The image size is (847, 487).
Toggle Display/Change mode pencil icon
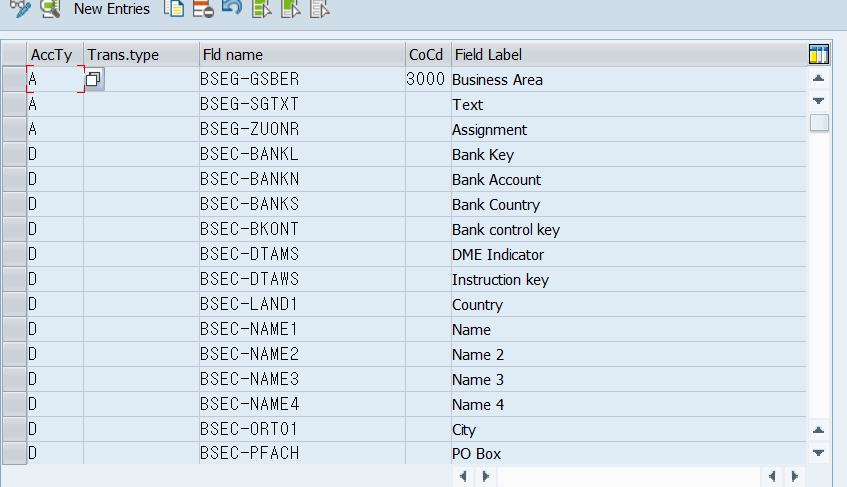tap(21, 8)
